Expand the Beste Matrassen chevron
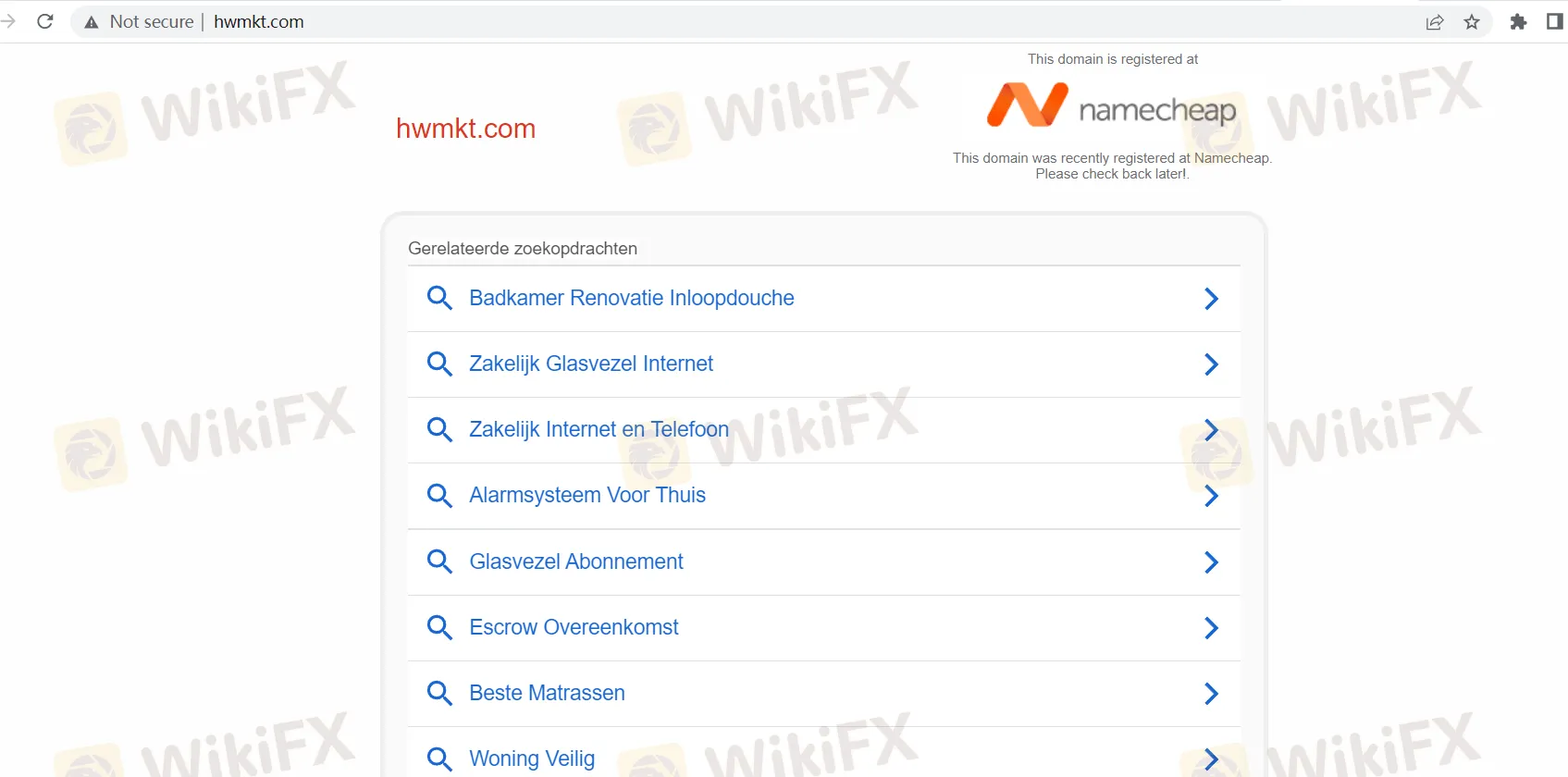This screenshot has width=1568, height=777. coord(1211,694)
